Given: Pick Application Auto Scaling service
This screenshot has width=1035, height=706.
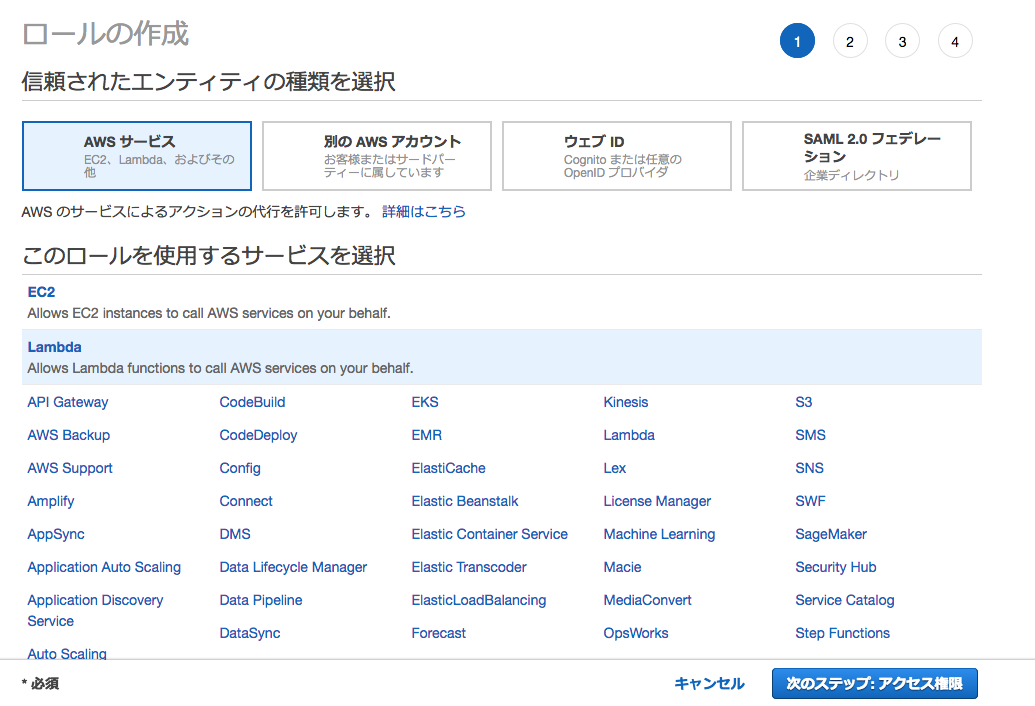Looking at the screenshot, I should (104, 567).
